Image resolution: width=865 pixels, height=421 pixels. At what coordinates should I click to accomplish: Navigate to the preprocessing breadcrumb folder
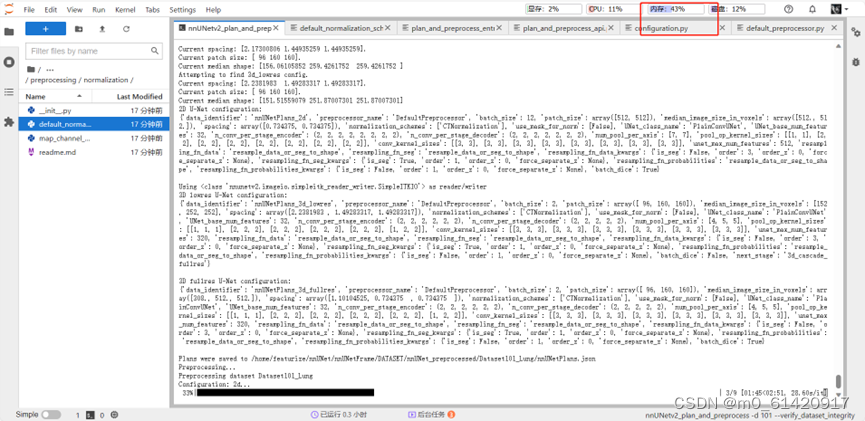tap(53, 80)
